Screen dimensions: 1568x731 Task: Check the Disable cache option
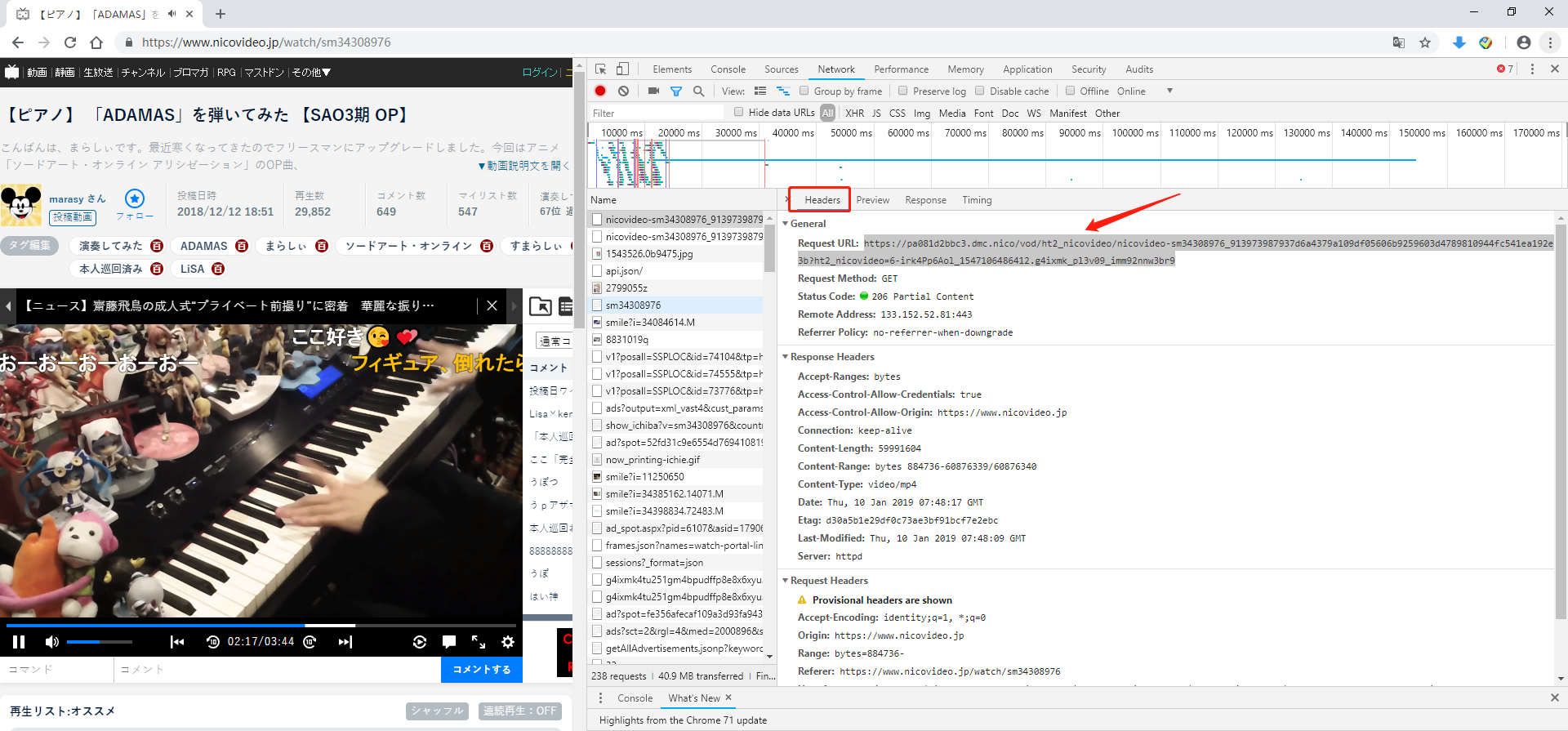[x=980, y=91]
